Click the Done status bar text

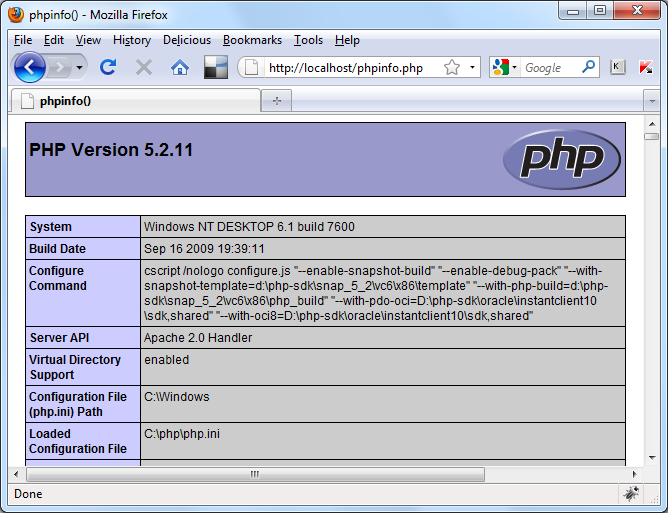[28, 494]
